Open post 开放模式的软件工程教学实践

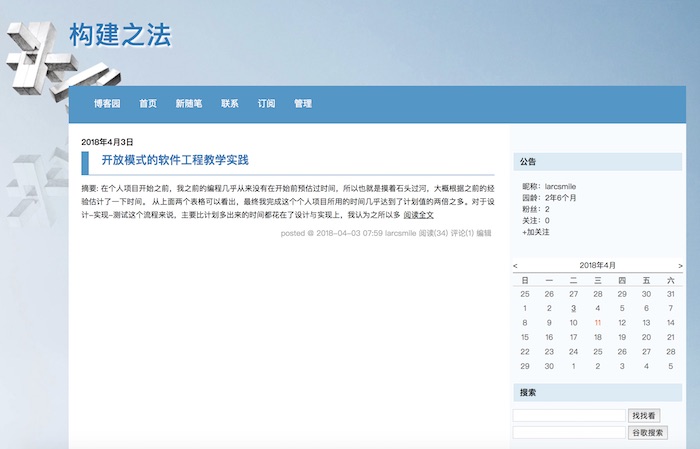175,160
